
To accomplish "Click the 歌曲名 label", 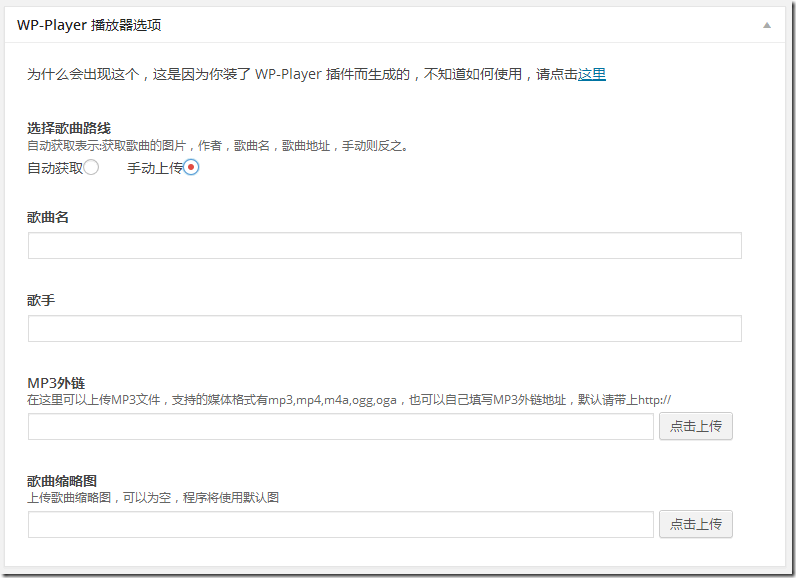I will pyautogui.click(x=48, y=217).
